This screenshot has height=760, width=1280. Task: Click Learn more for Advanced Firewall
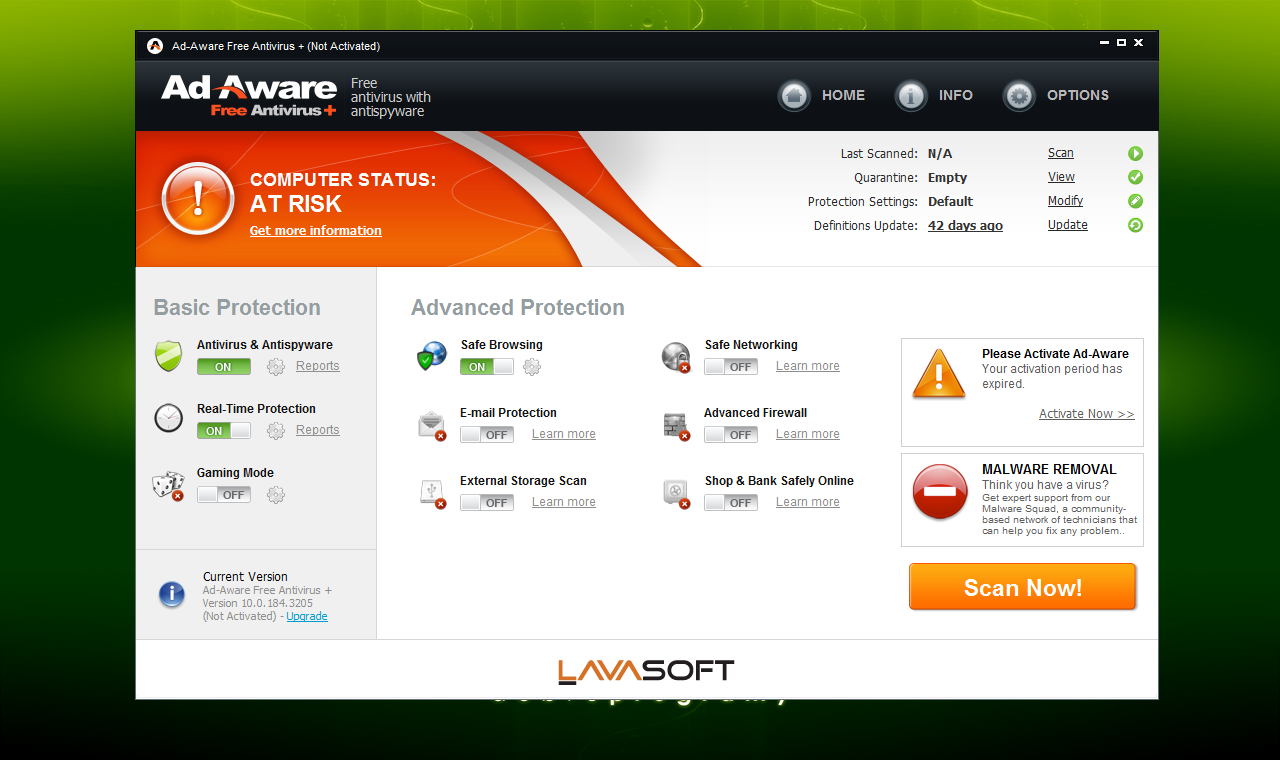pyautogui.click(x=808, y=434)
